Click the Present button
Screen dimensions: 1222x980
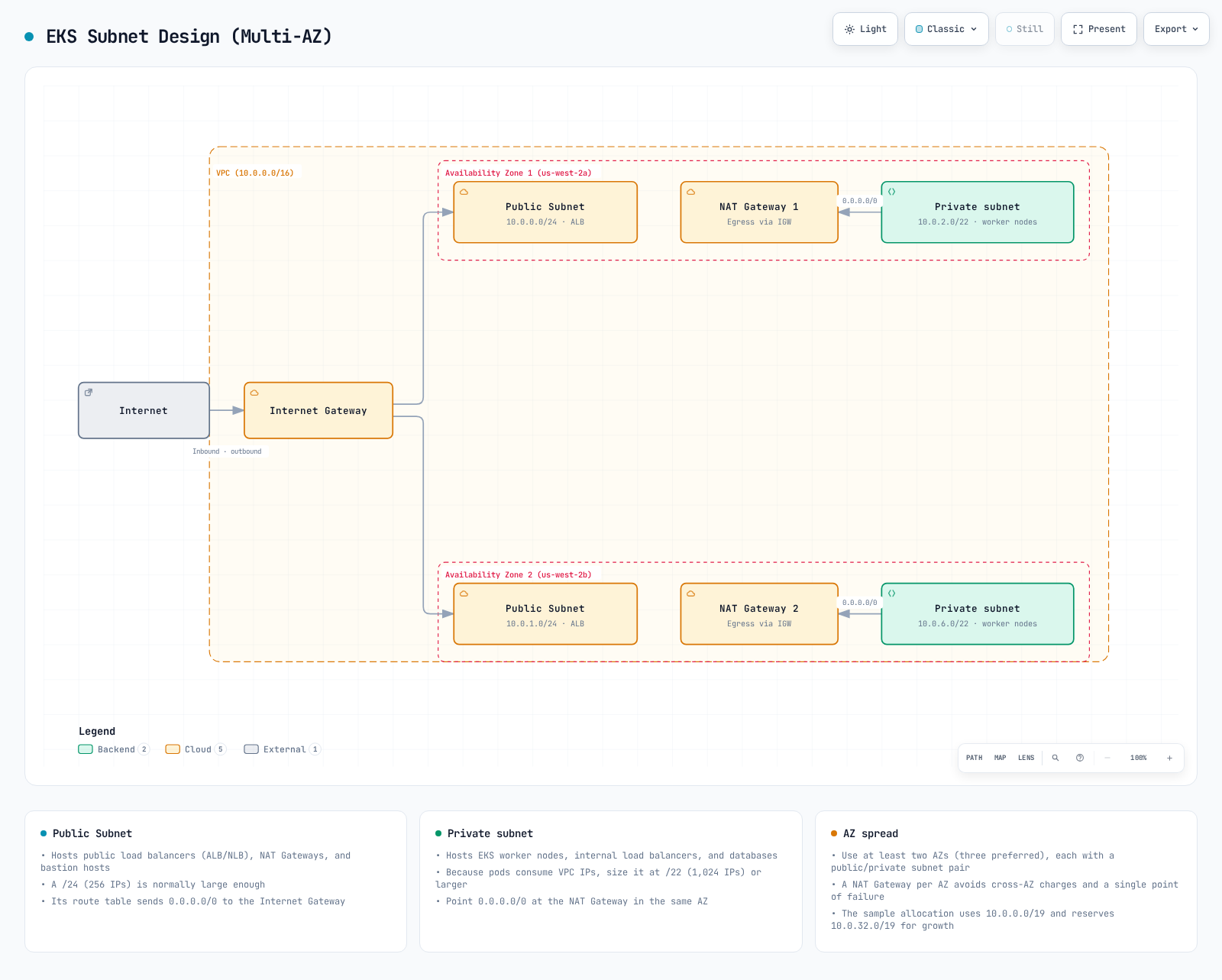[x=1099, y=29]
